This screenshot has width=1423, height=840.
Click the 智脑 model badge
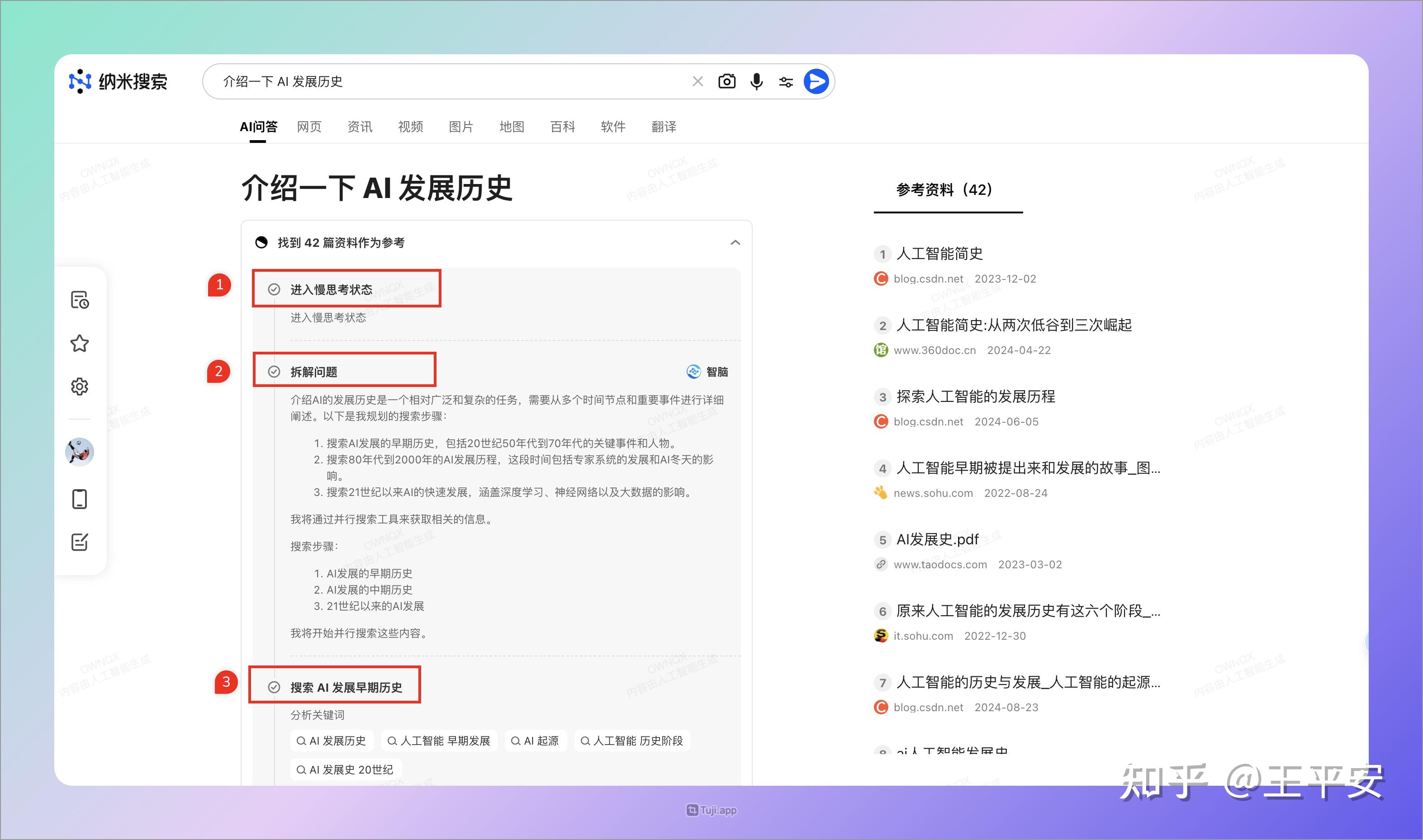(707, 372)
